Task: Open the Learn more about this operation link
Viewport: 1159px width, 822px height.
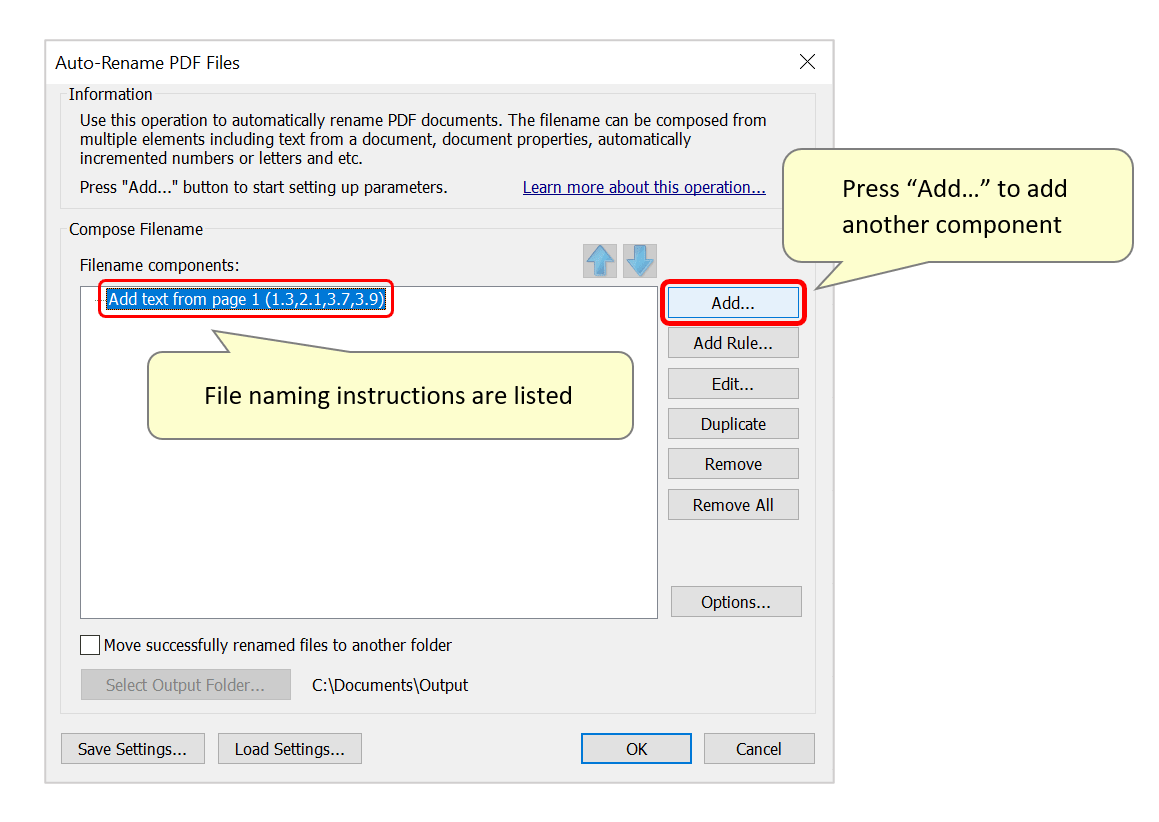Action: tap(644, 187)
